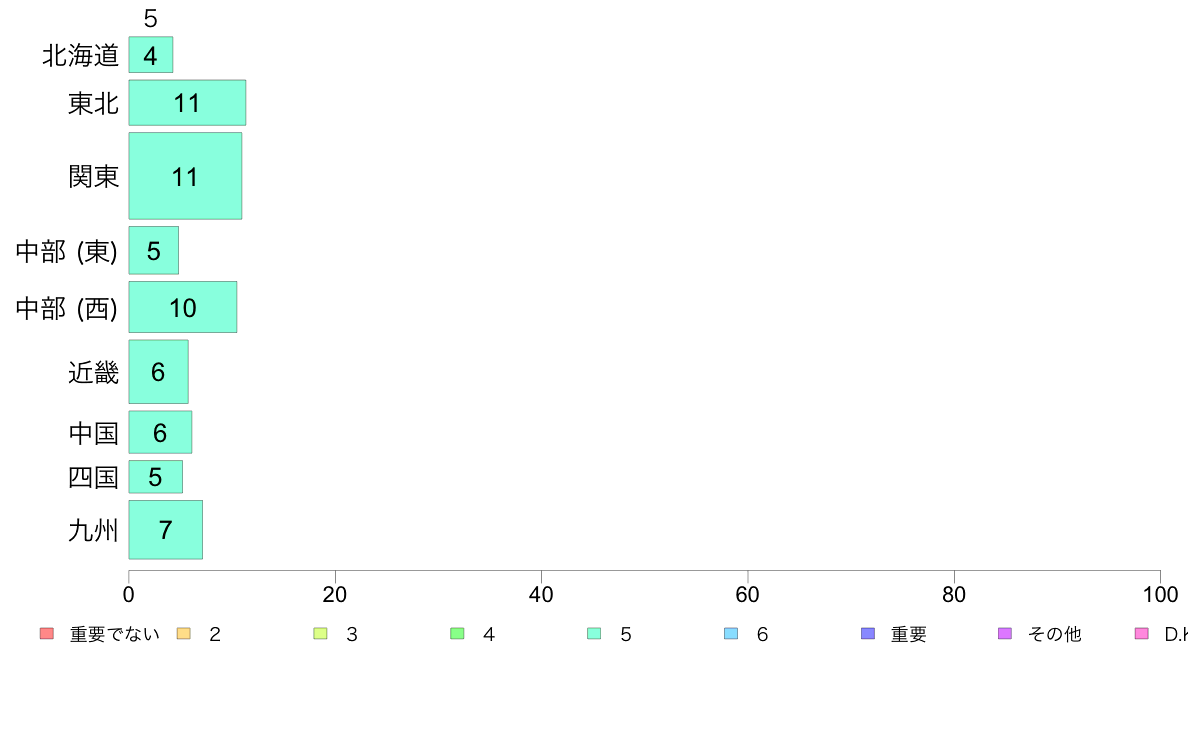The height and width of the screenshot is (736, 1188).
Task: Click the violet その他 legend swatch
Action: (1005, 634)
